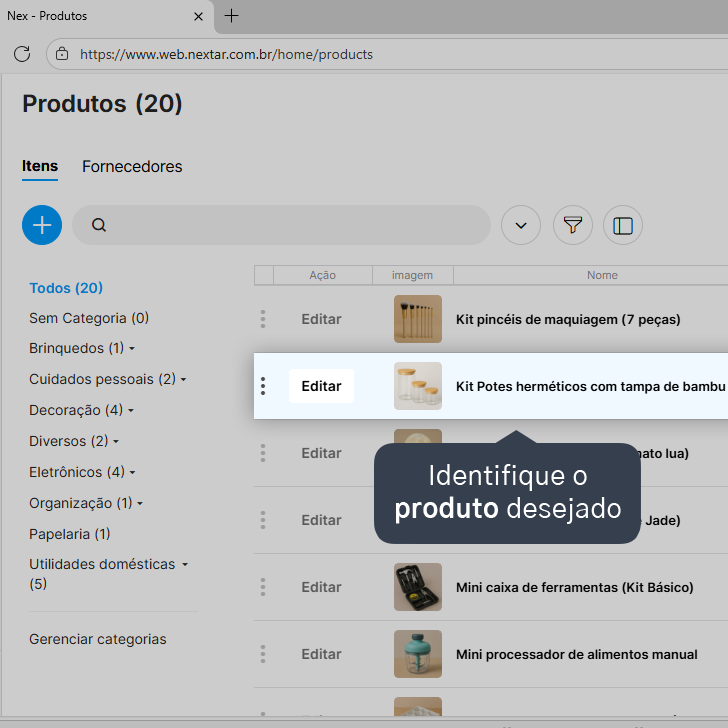Click the site info lock icon
This screenshot has height=728, width=728.
(x=62, y=54)
